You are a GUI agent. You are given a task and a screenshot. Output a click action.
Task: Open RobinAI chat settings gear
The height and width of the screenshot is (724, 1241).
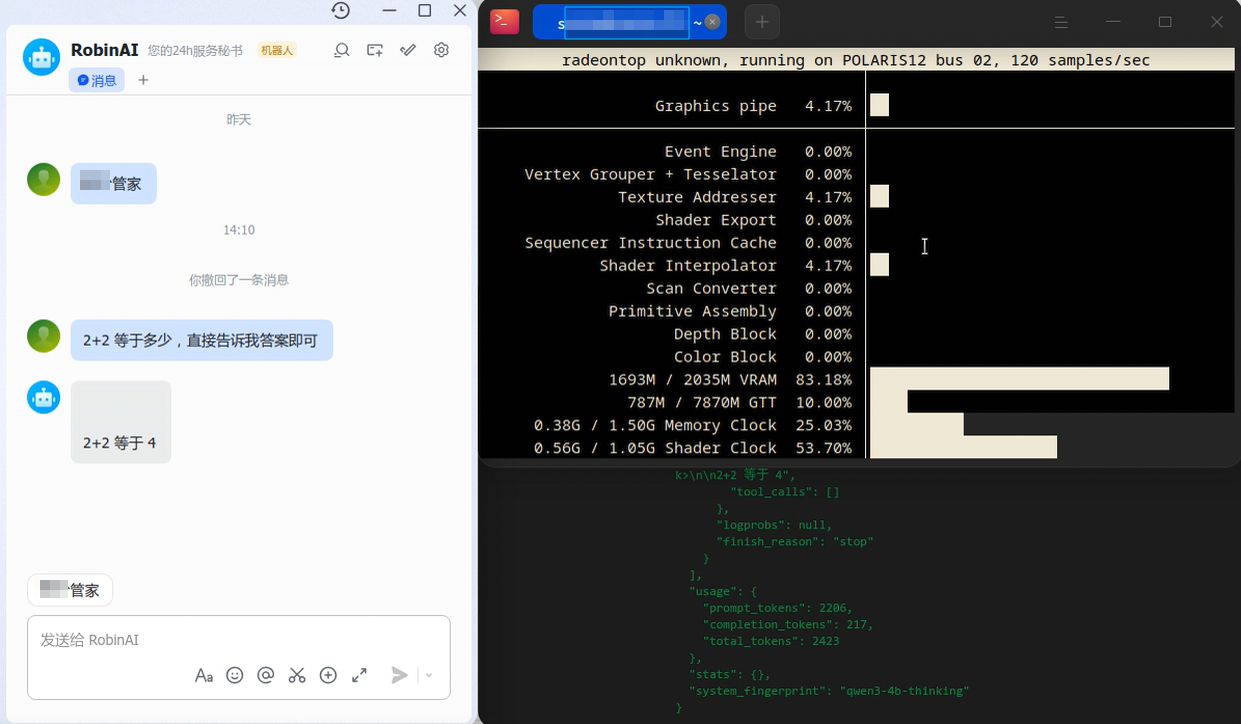[x=441, y=50]
